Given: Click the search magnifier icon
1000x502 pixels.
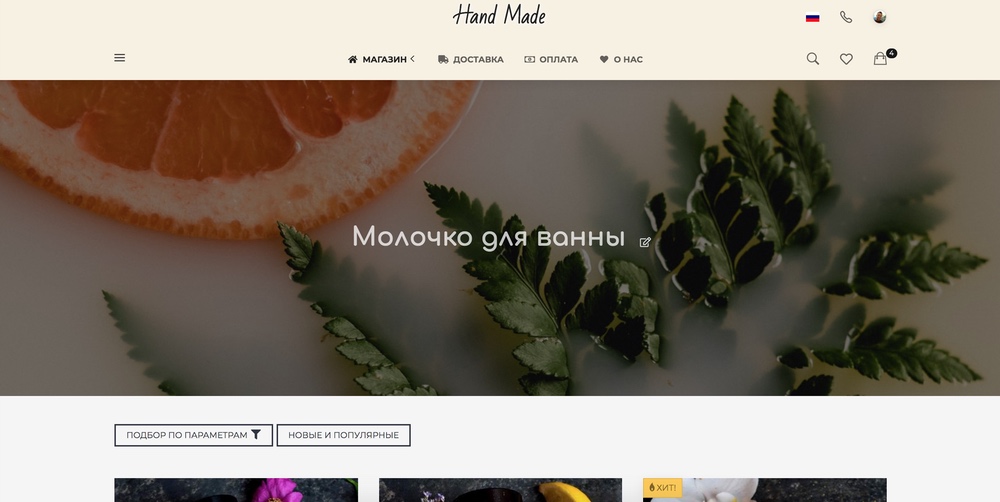Looking at the screenshot, I should (812, 59).
